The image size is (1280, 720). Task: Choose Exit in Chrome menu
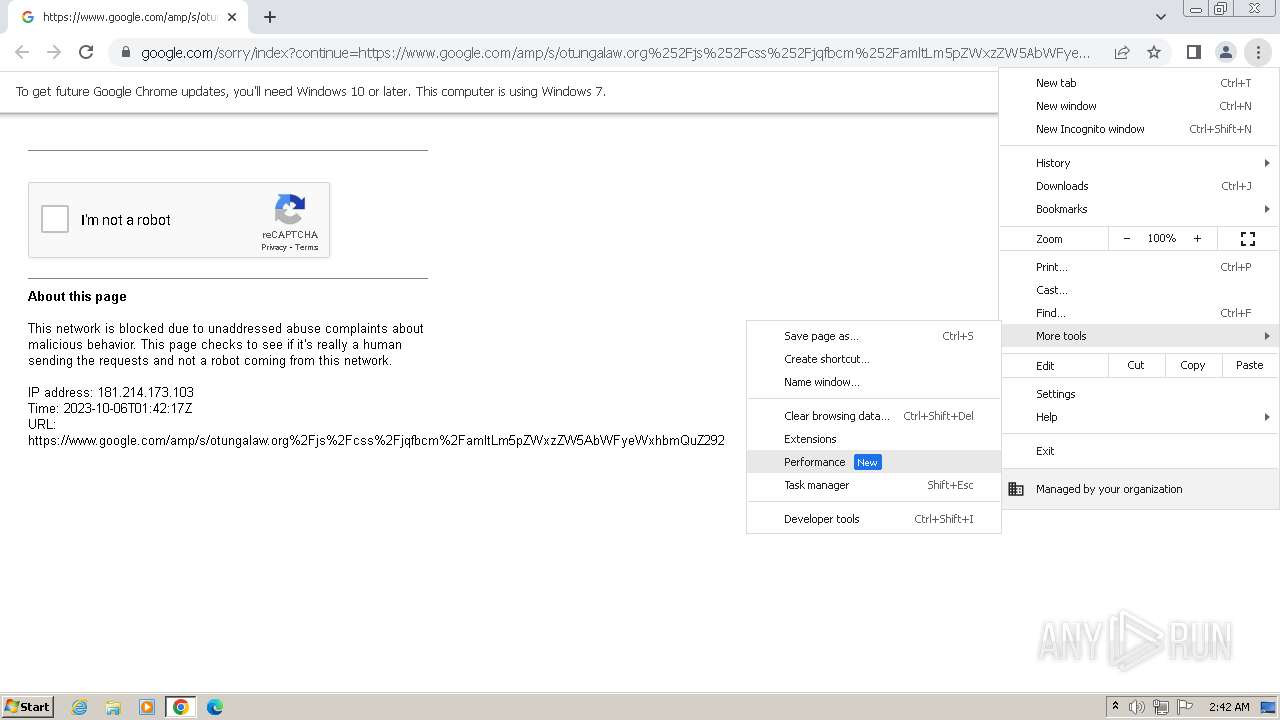1139,451
